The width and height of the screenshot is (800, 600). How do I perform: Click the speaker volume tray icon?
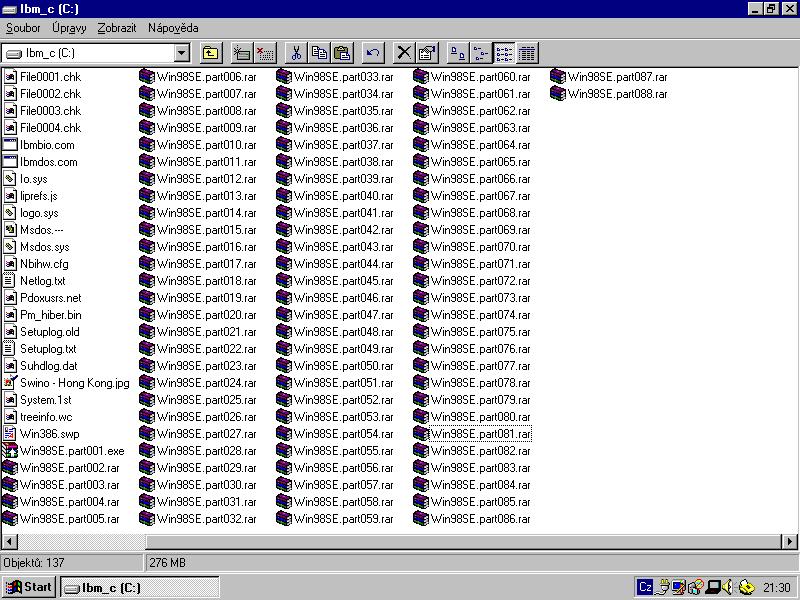pos(728,587)
